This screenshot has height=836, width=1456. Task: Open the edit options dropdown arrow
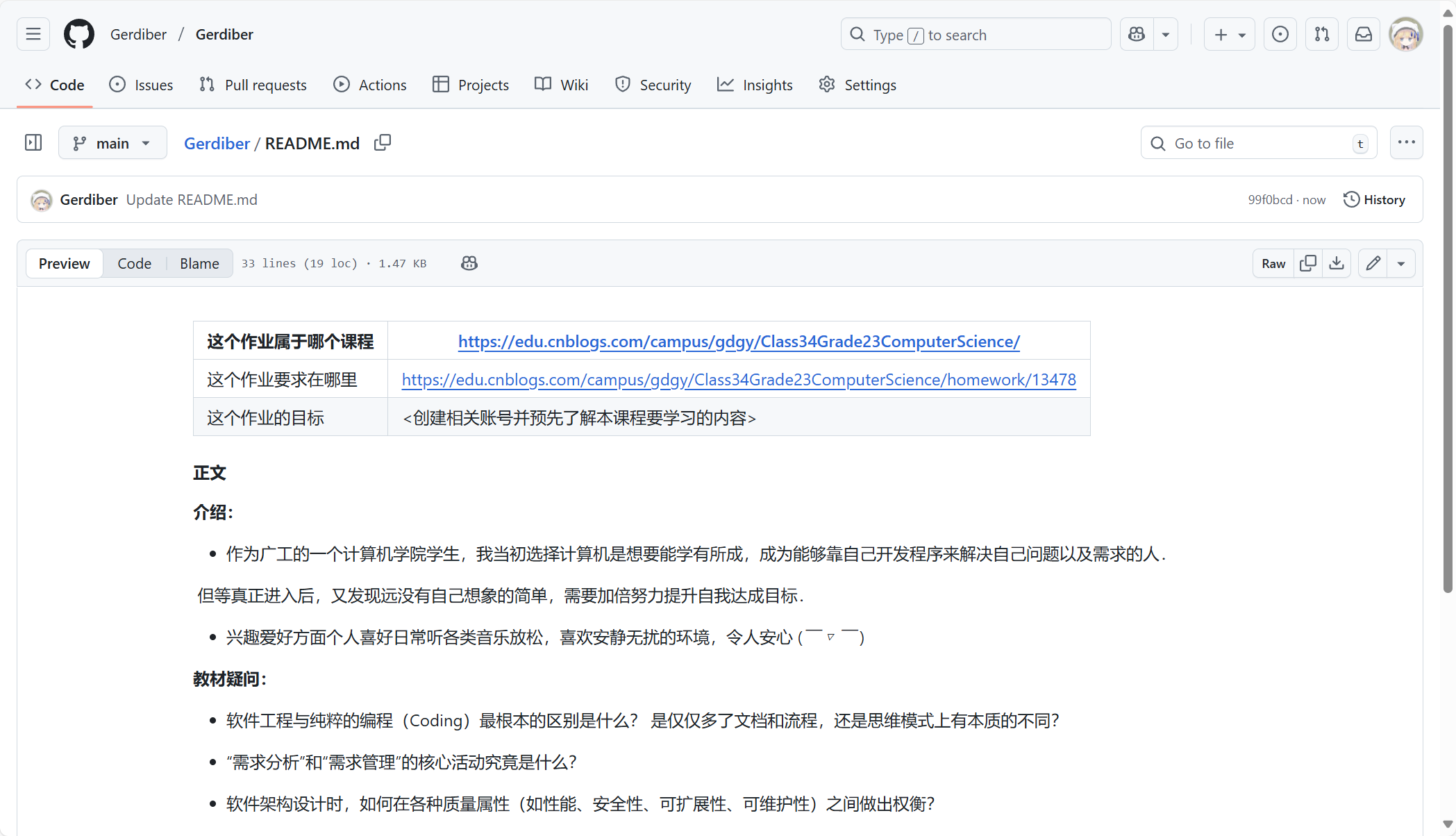click(1401, 263)
